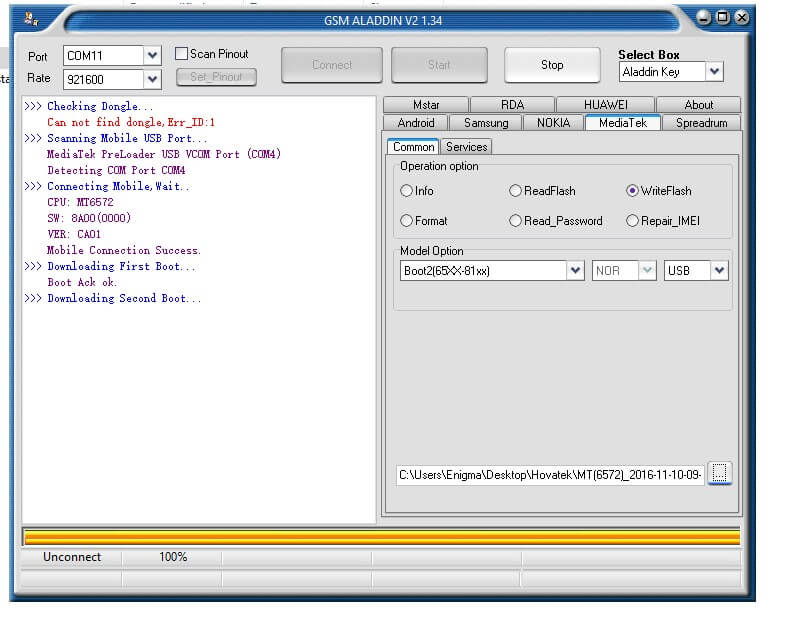Open the Port COM11 dropdown
This screenshot has width=797, height=617.
click(152, 55)
